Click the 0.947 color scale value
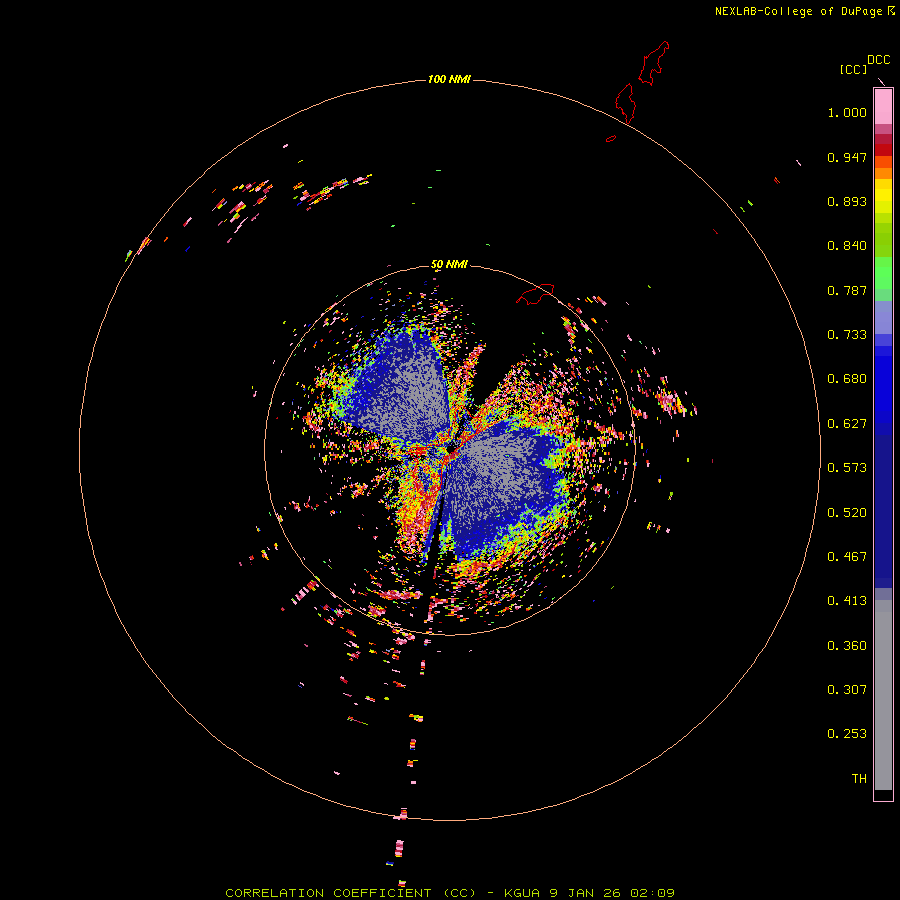This screenshot has height=900, width=900. pos(847,157)
